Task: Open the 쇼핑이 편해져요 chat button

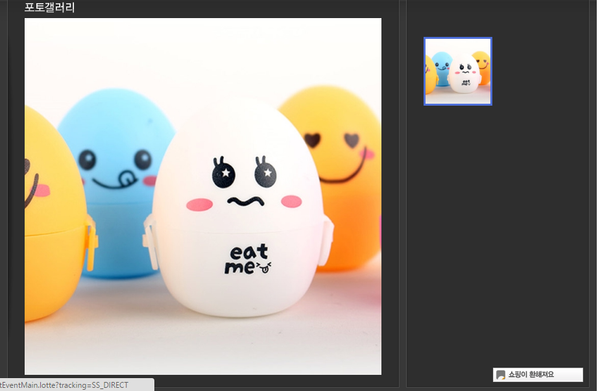Action: pyautogui.click(x=538, y=375)
